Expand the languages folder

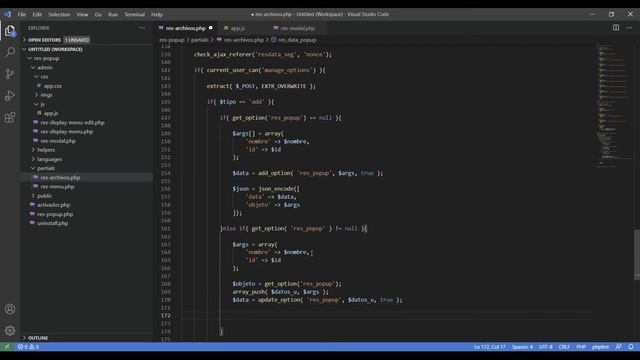click(x=49, y=159)
